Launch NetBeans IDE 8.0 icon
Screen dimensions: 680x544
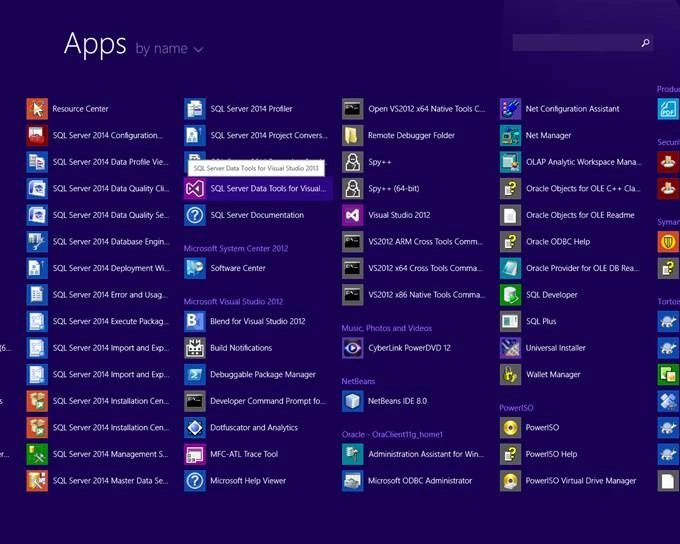click(x=353, y=401)
